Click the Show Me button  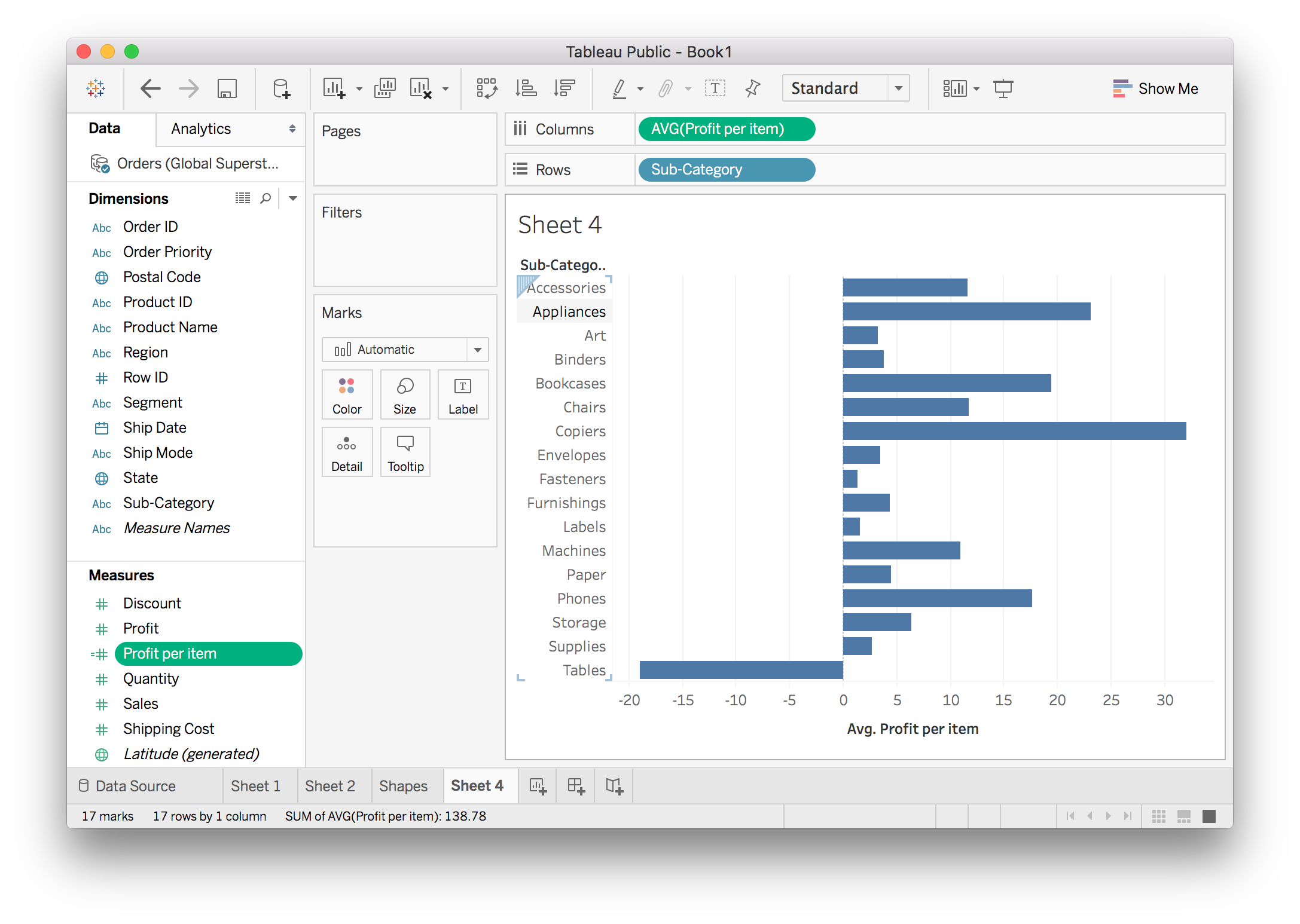tap(1155, 88)
